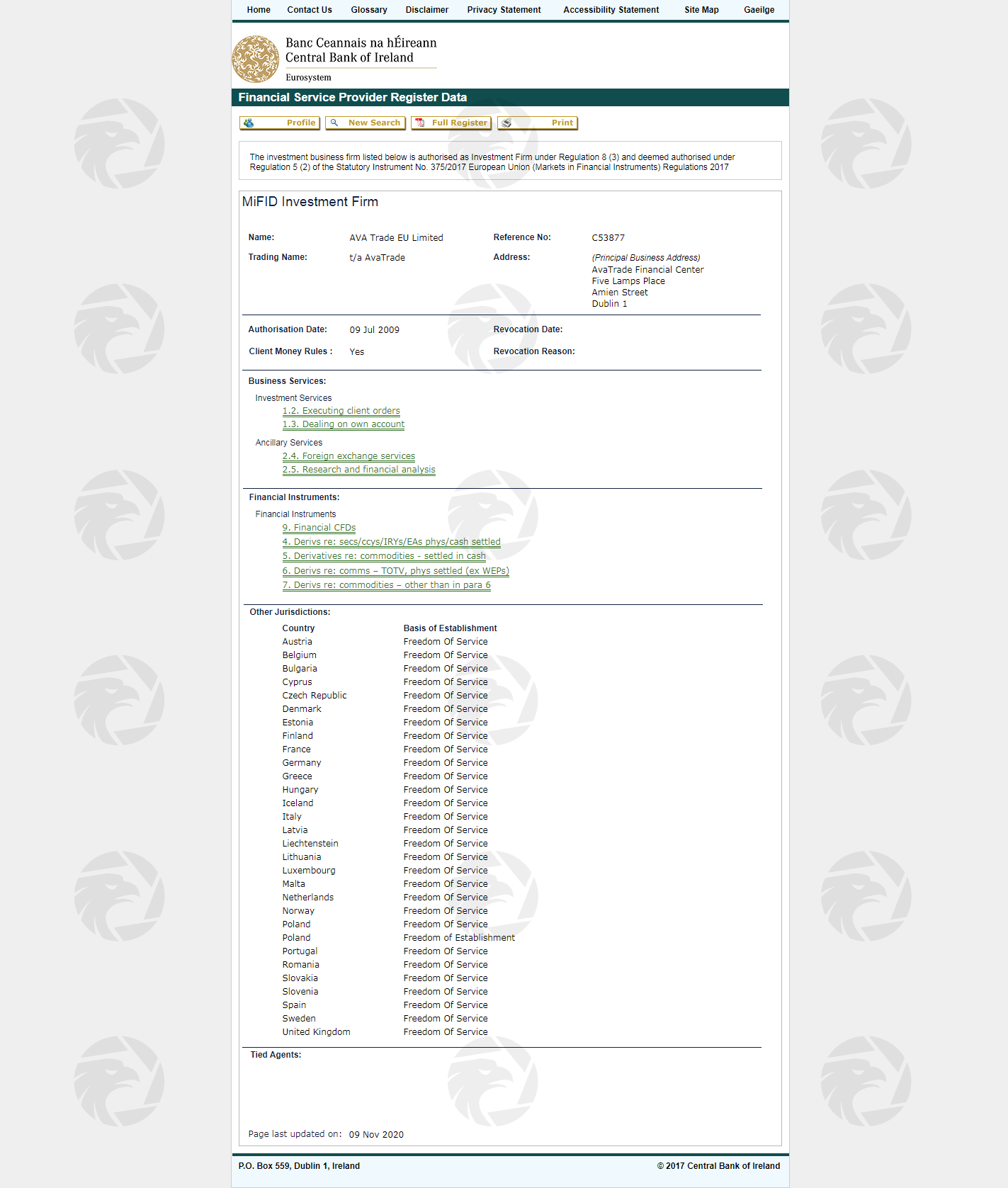The width and height of the screenshot is (1008, 1188).
Task: Click the 'Tied Agents:' label
Action: pos(276,1055)
